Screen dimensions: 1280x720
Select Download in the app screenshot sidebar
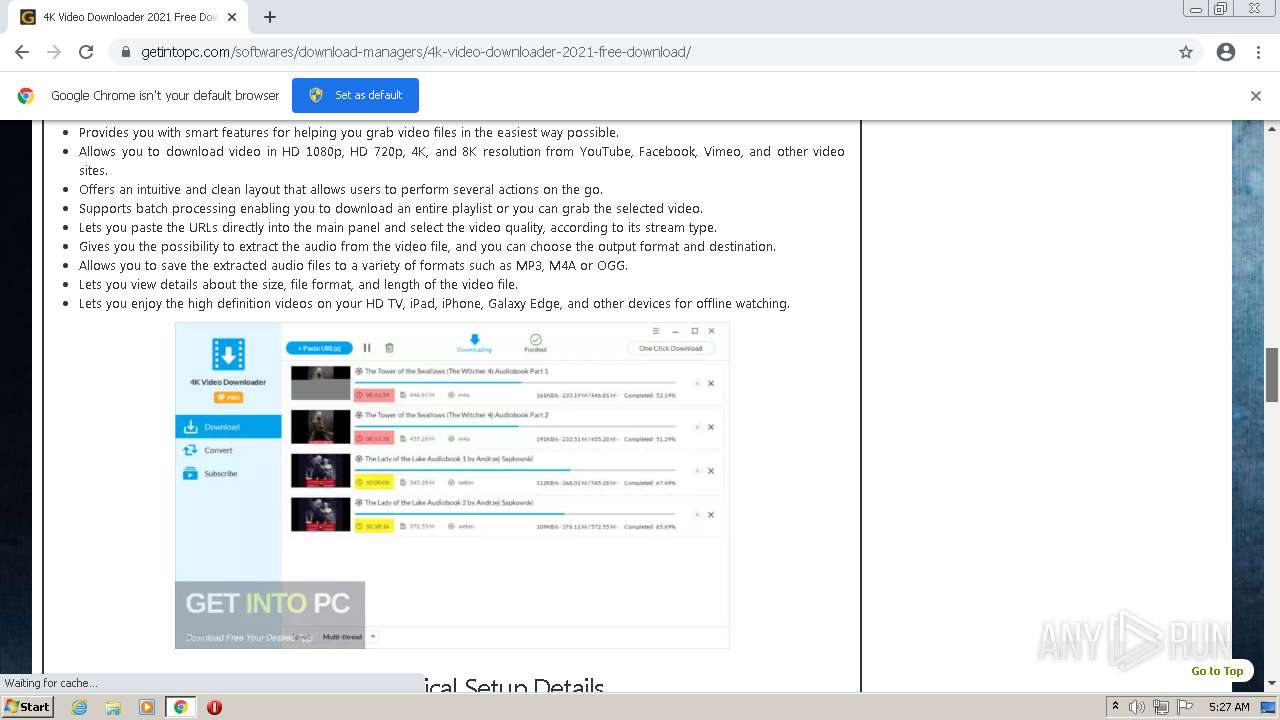pos(229,427)
